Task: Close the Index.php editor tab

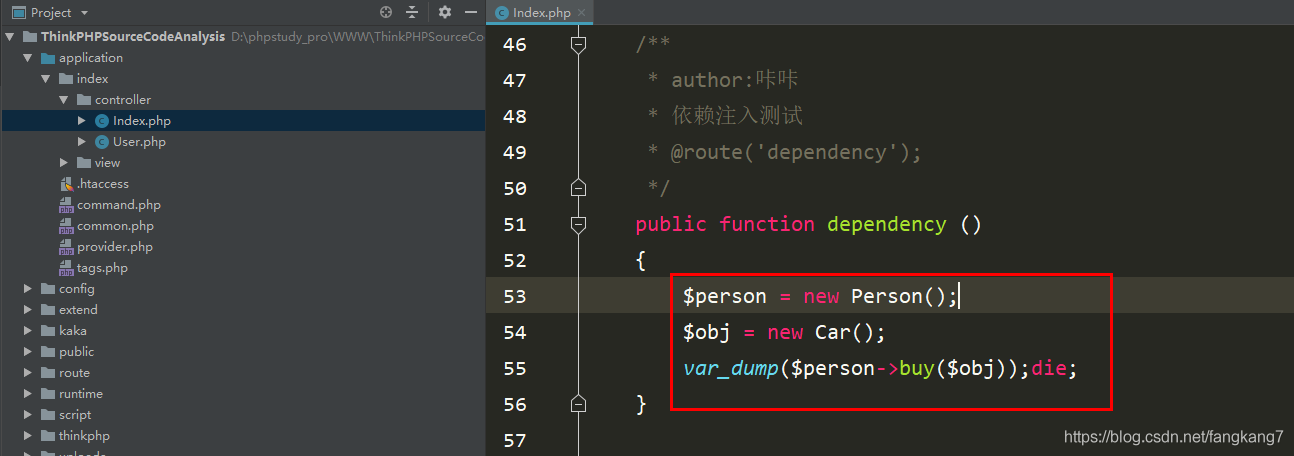Action: (581, 13)
